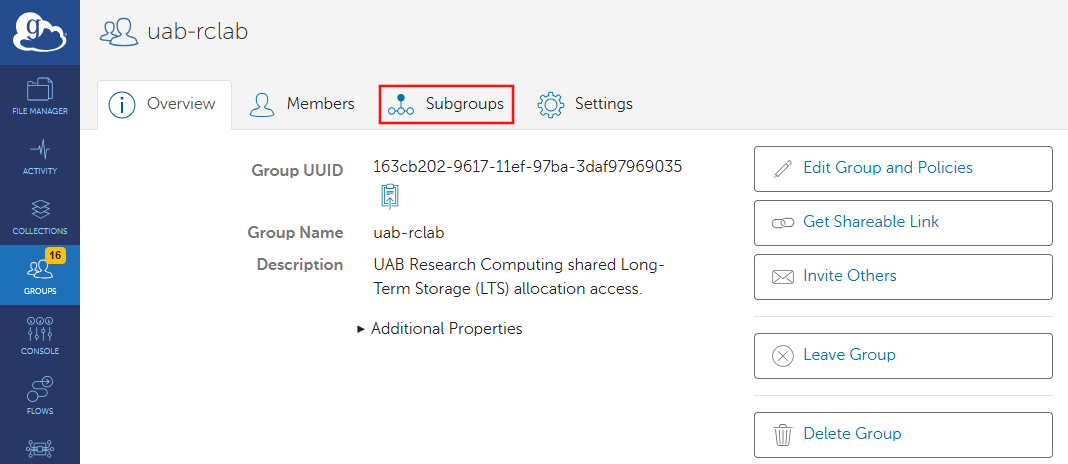The width and height of the screenshot is (1068, 464).
Task: Switch to the Members tab
Action: tap(303, 104)
